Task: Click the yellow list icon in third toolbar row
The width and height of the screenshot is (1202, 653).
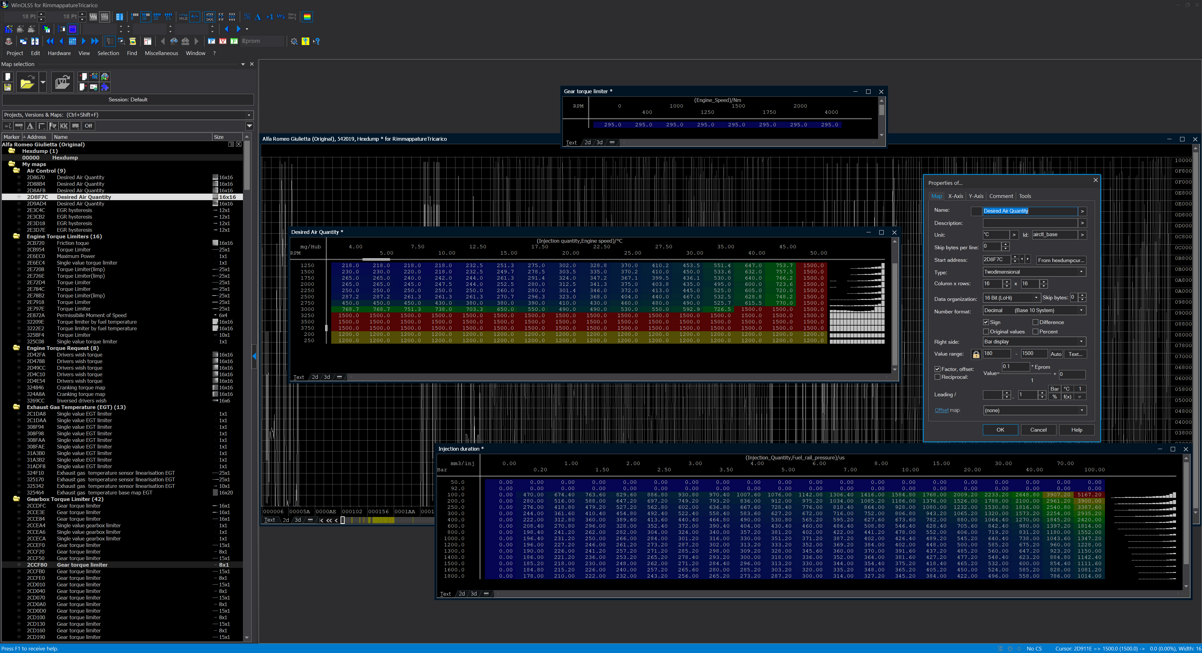Action: coord(133,41)
